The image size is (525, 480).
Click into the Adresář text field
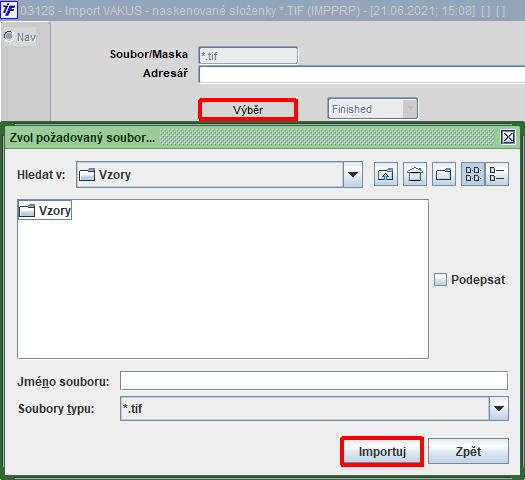[x=362, y=74]
